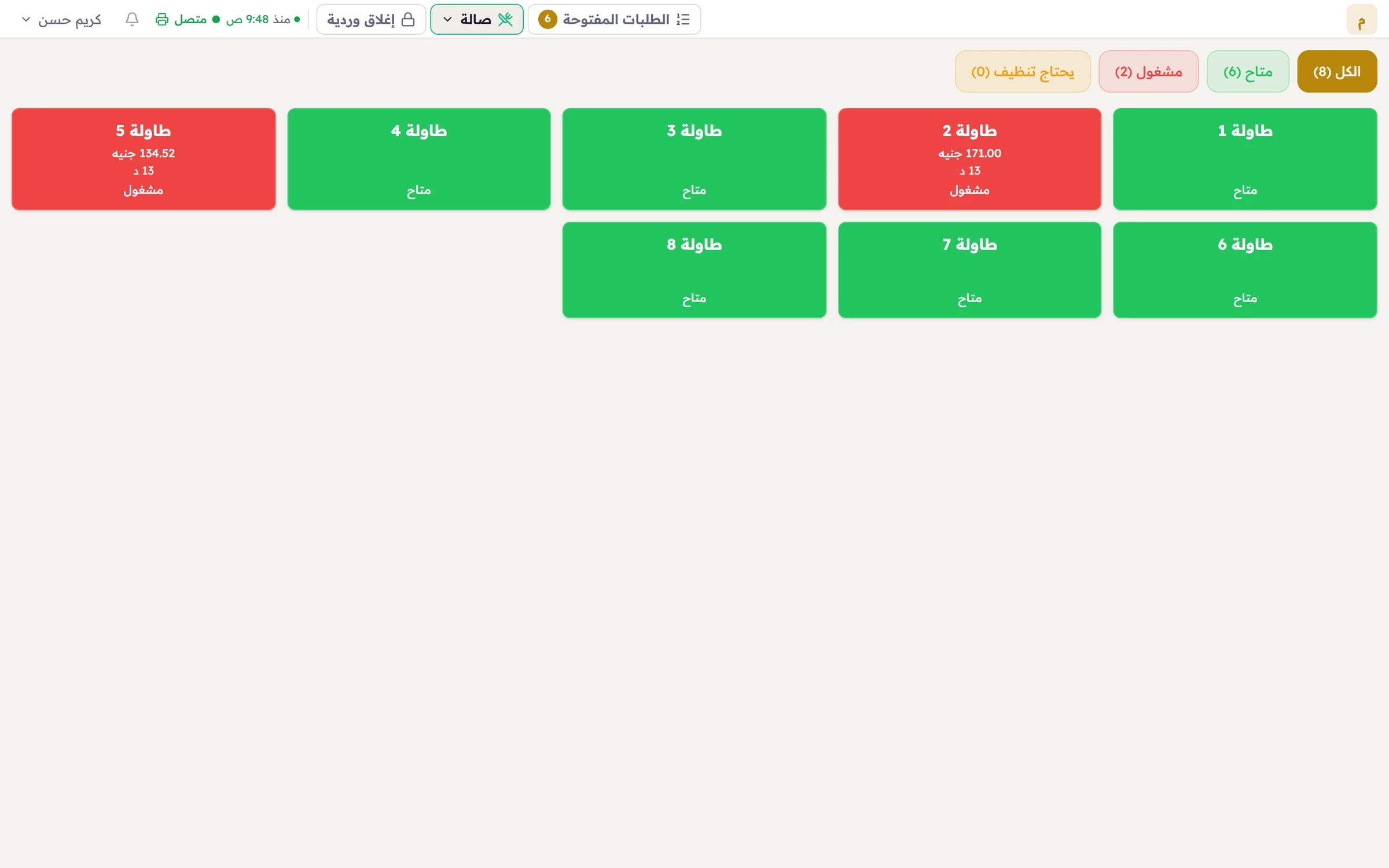Click the crossed utensils dine-in icon
1389x868 pixels.
505,19
